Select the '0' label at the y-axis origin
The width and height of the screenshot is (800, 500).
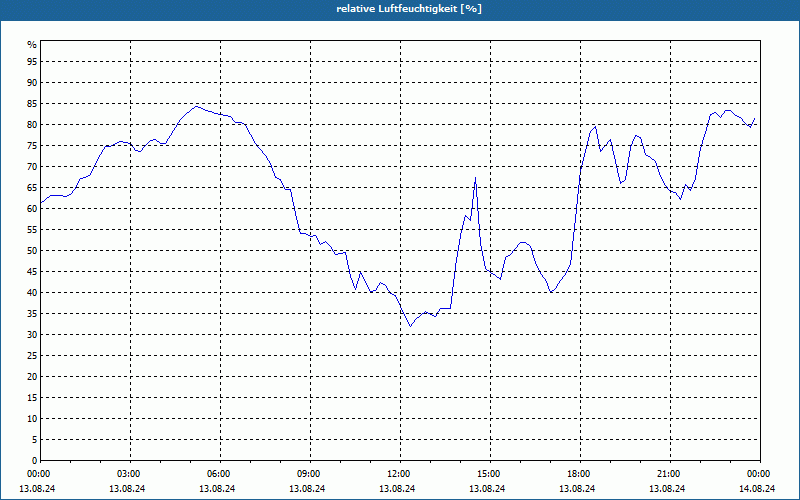click(x=35, y=460)
